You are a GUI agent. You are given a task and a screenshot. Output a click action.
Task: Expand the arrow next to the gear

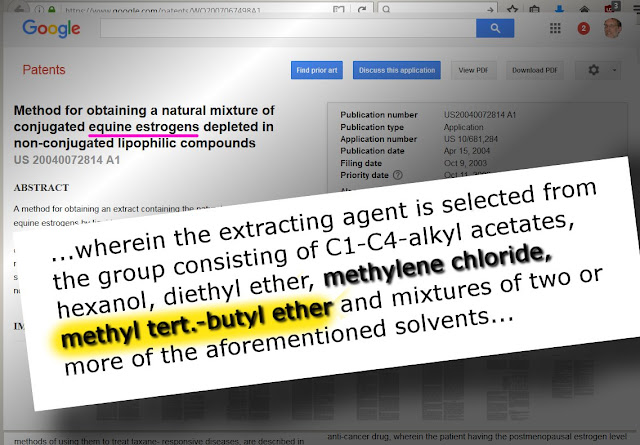click(614, 70)
